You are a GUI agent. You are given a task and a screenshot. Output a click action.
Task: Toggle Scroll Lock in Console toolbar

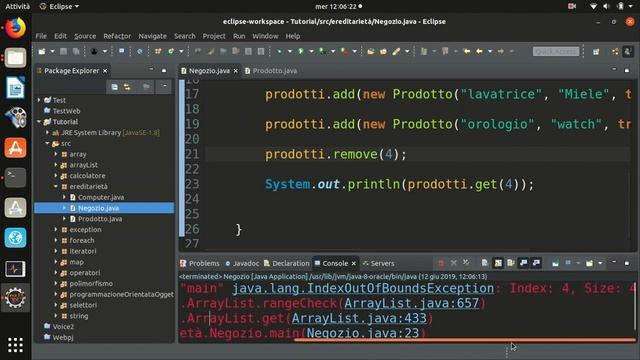point(498,263)
